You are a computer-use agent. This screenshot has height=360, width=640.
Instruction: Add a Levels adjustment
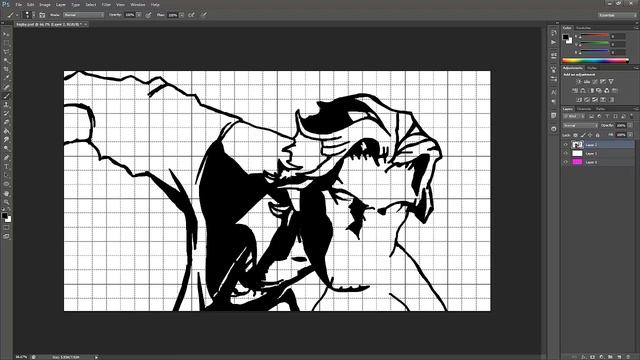click(x=587, y=82)
